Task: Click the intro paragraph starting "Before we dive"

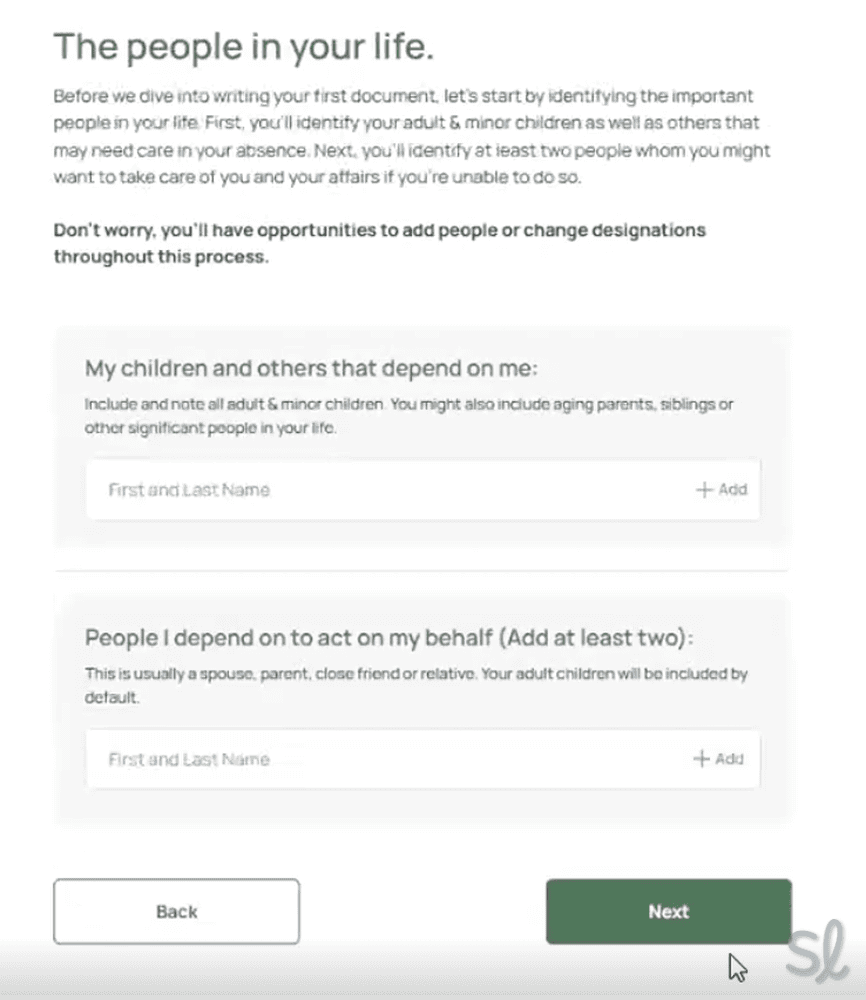Action: click(x=410, y=137)
